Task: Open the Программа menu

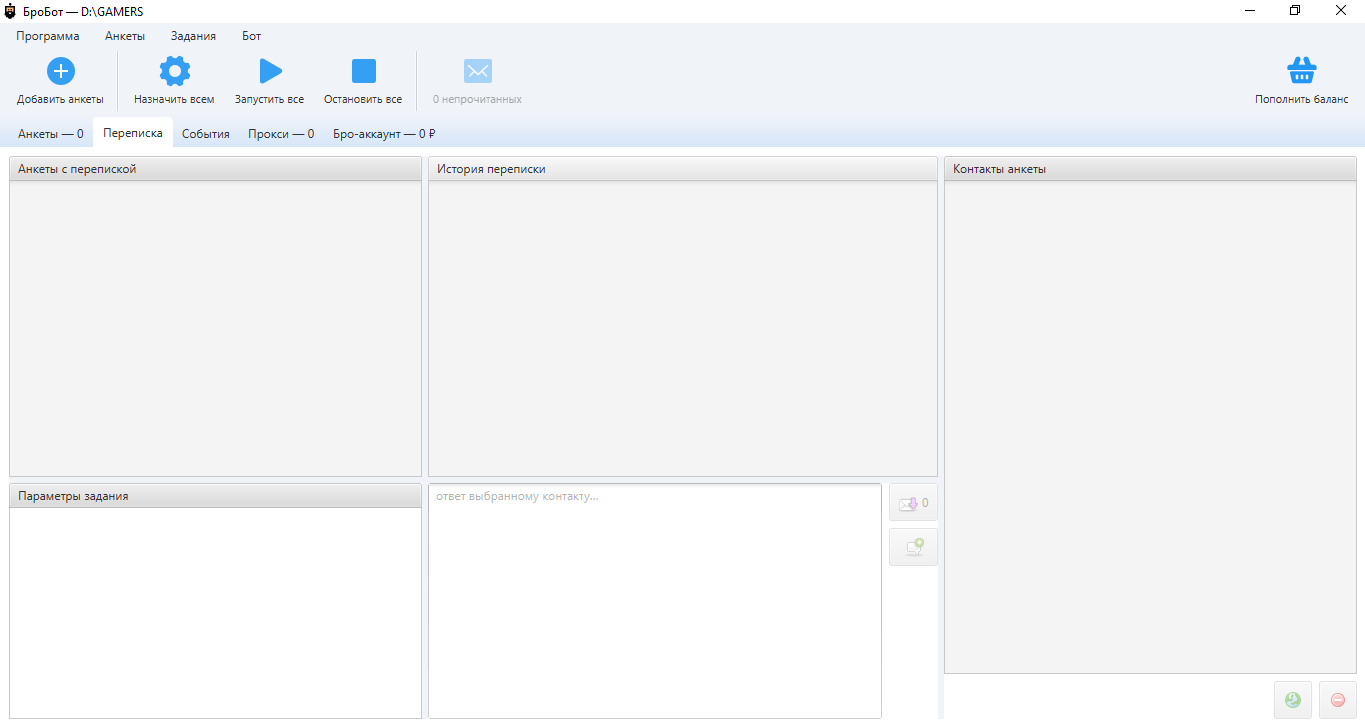Action: tap(48, 36)
